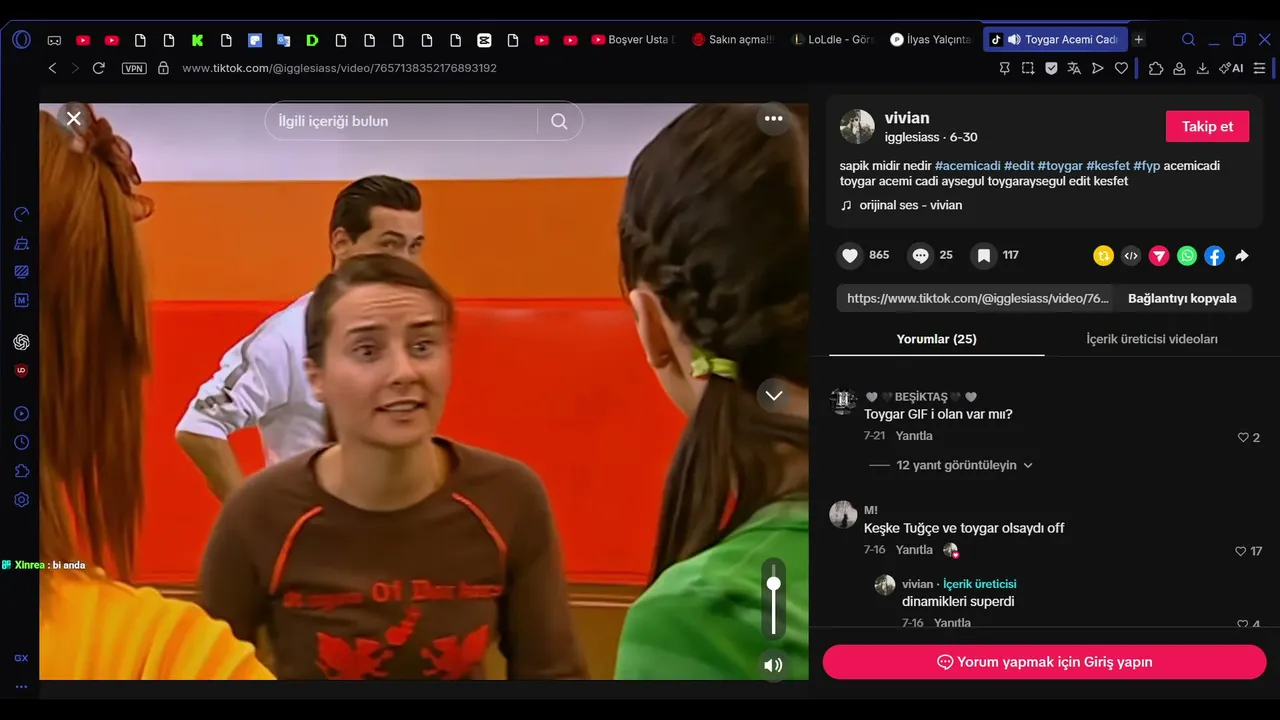The width and height of the screenshot is (1280, 720).
Task: Open the AI assistant toolbar button
Action: (1231, 68)
